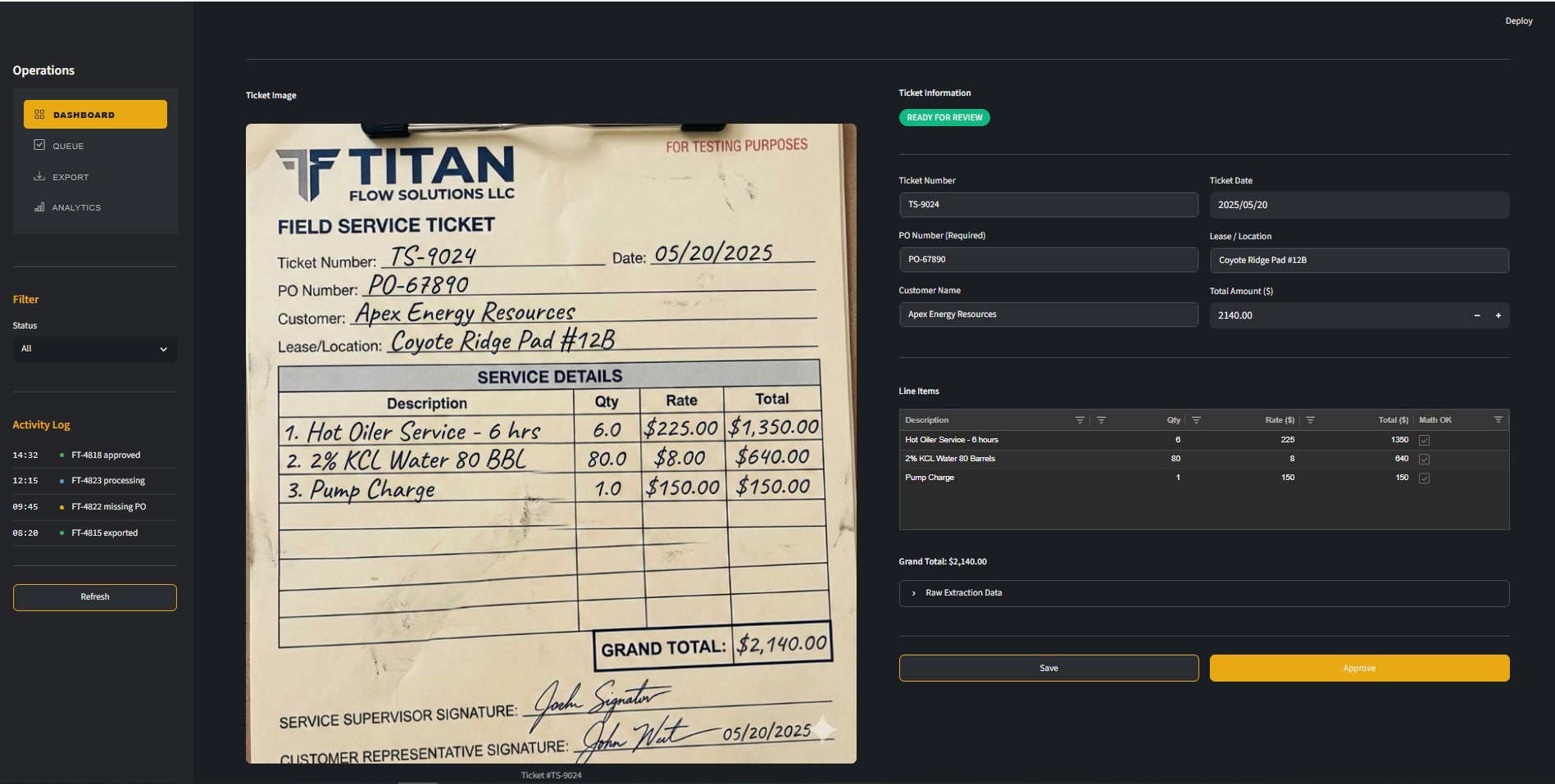The height and width of the screenshot is (784, 1555).
Task: Open the Status filter dropdown
Action: click(94, 349)
